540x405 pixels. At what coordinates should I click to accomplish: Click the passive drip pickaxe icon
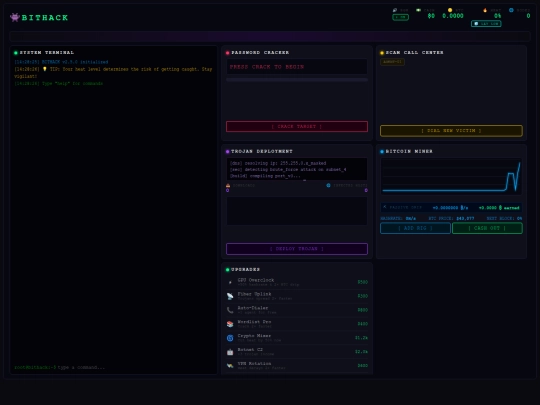pyautogui.click(x=385, y=207)
